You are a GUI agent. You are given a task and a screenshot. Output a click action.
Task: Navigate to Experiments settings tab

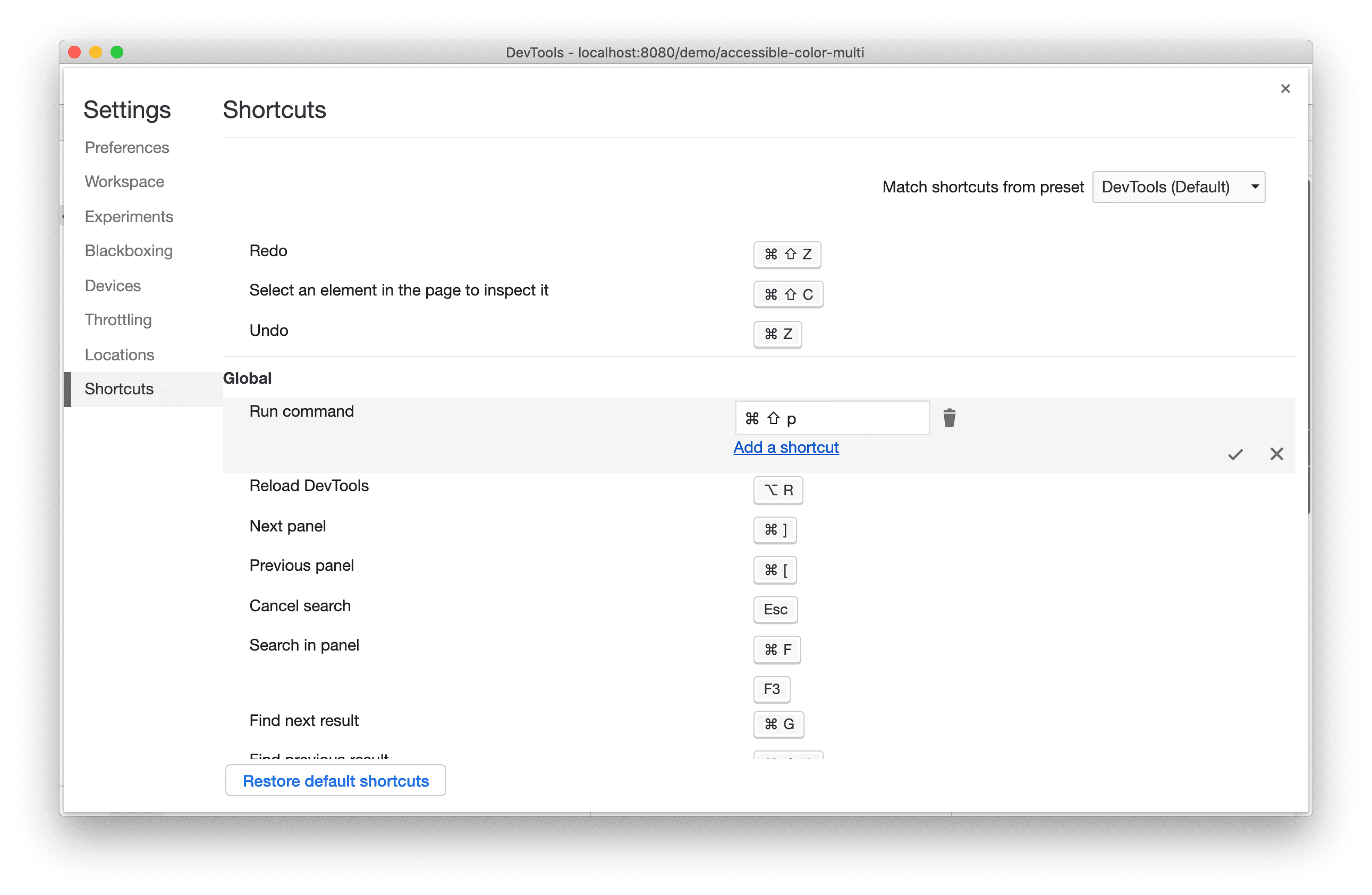[x=131, y=215]
